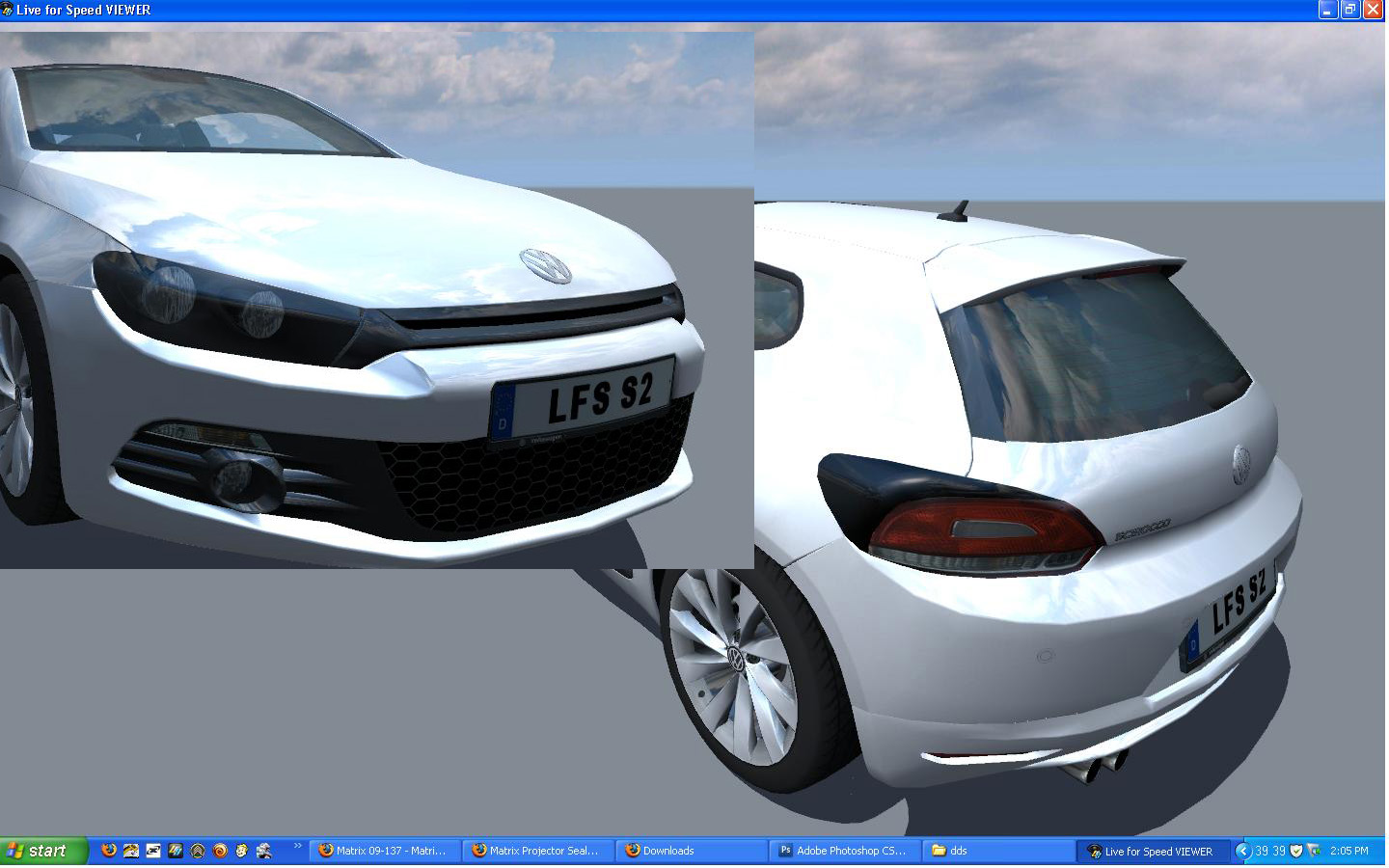Show hidden system tray icons
This screenshot has height=868, width=1389.
1243,851
